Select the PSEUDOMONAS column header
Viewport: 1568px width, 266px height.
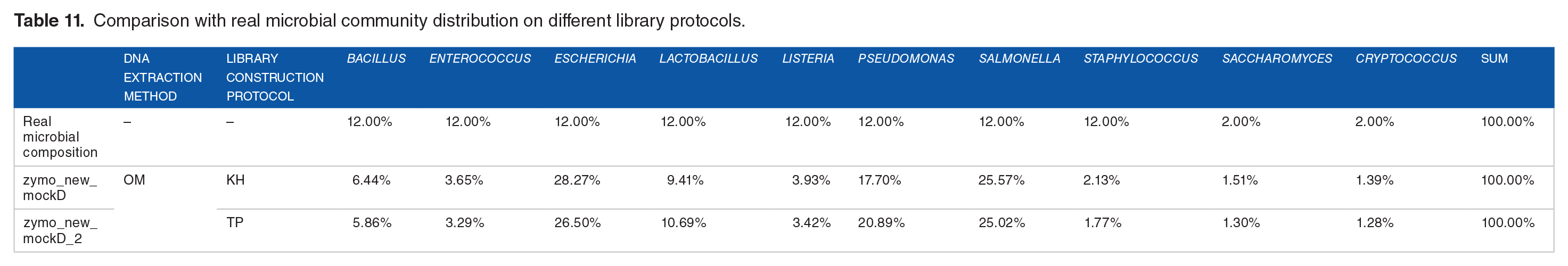906,59
